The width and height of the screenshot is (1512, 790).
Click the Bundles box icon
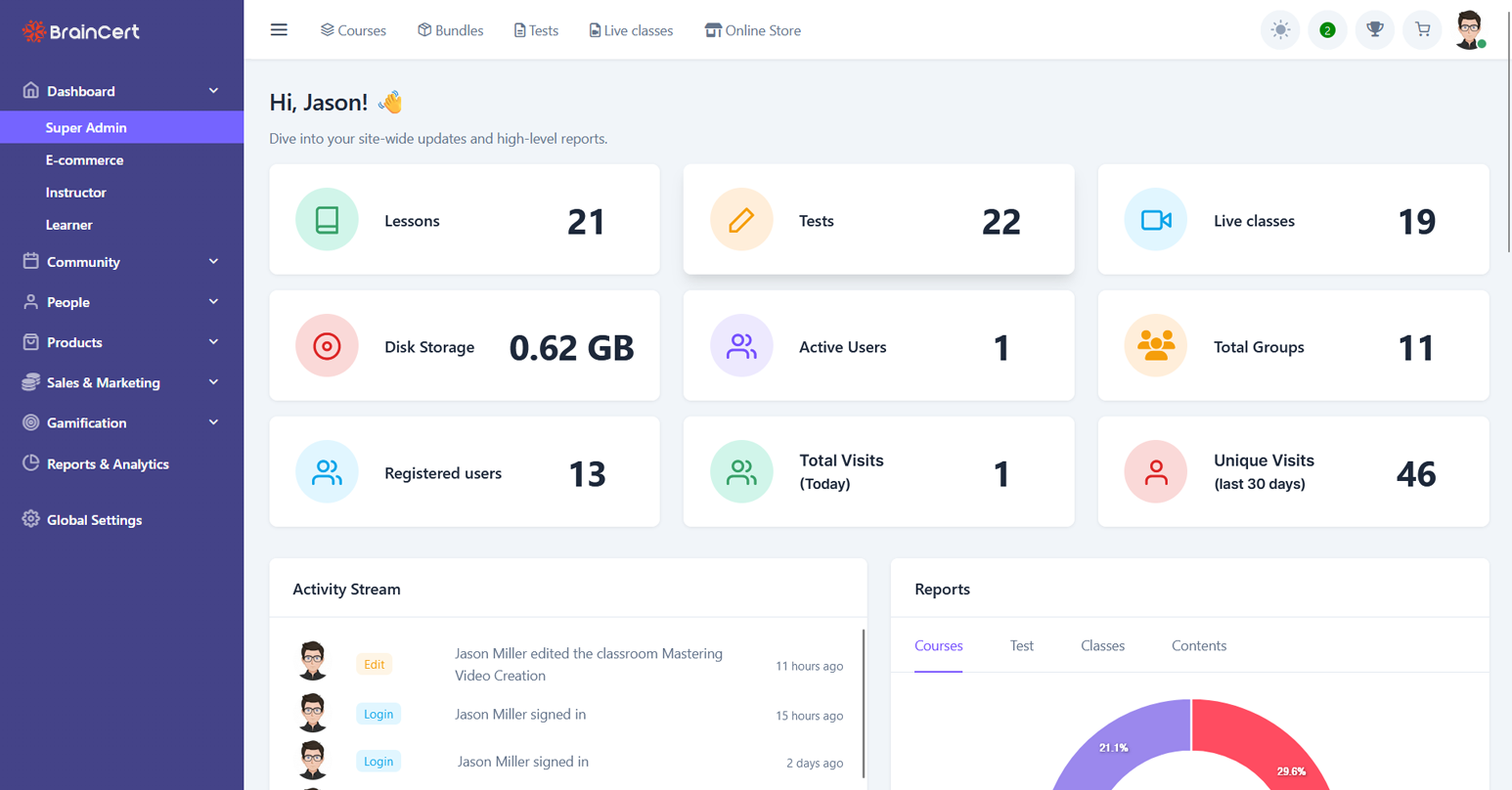tap(424, 29)
